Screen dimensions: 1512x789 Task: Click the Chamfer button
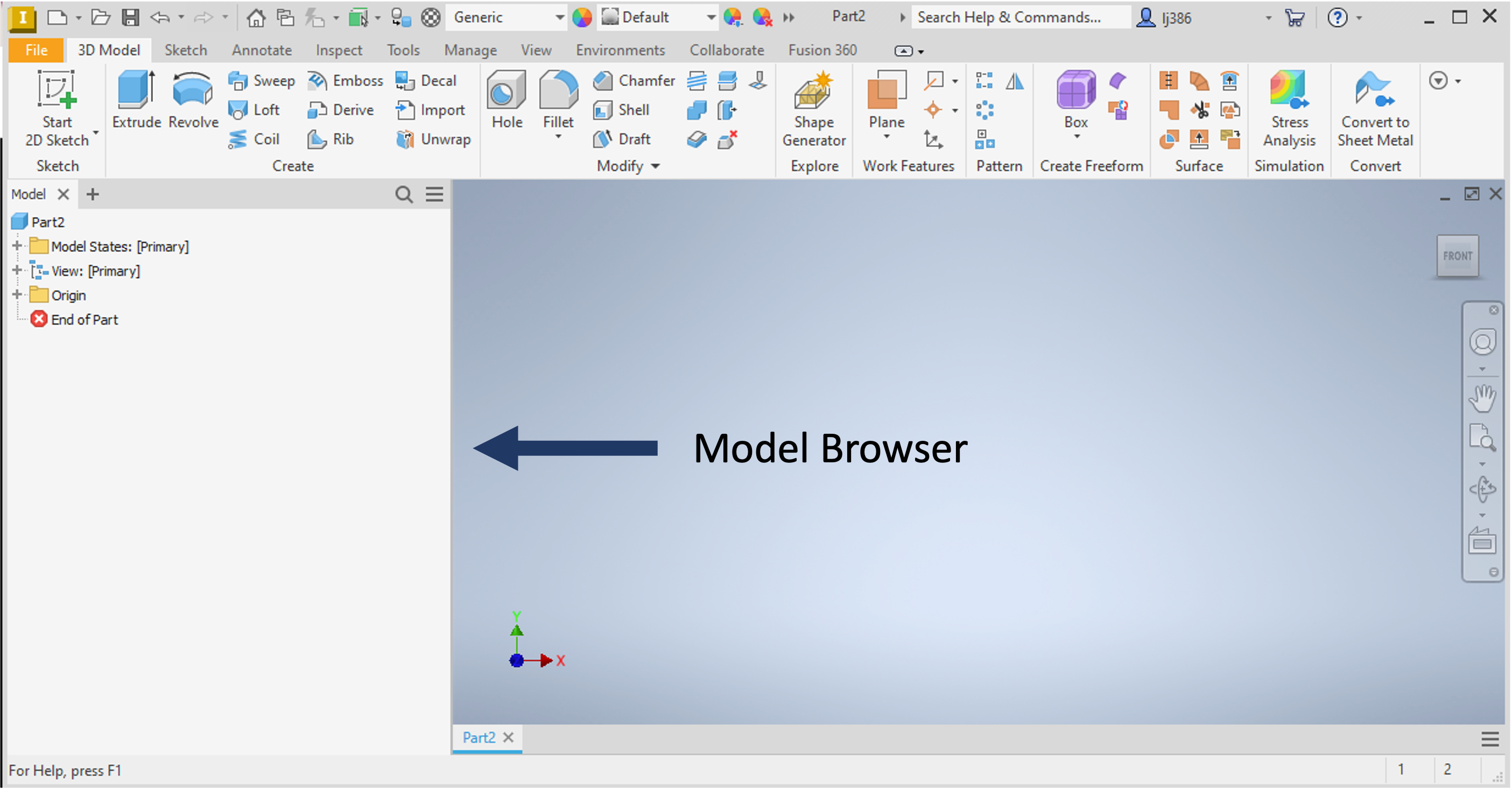coord(634,80)
